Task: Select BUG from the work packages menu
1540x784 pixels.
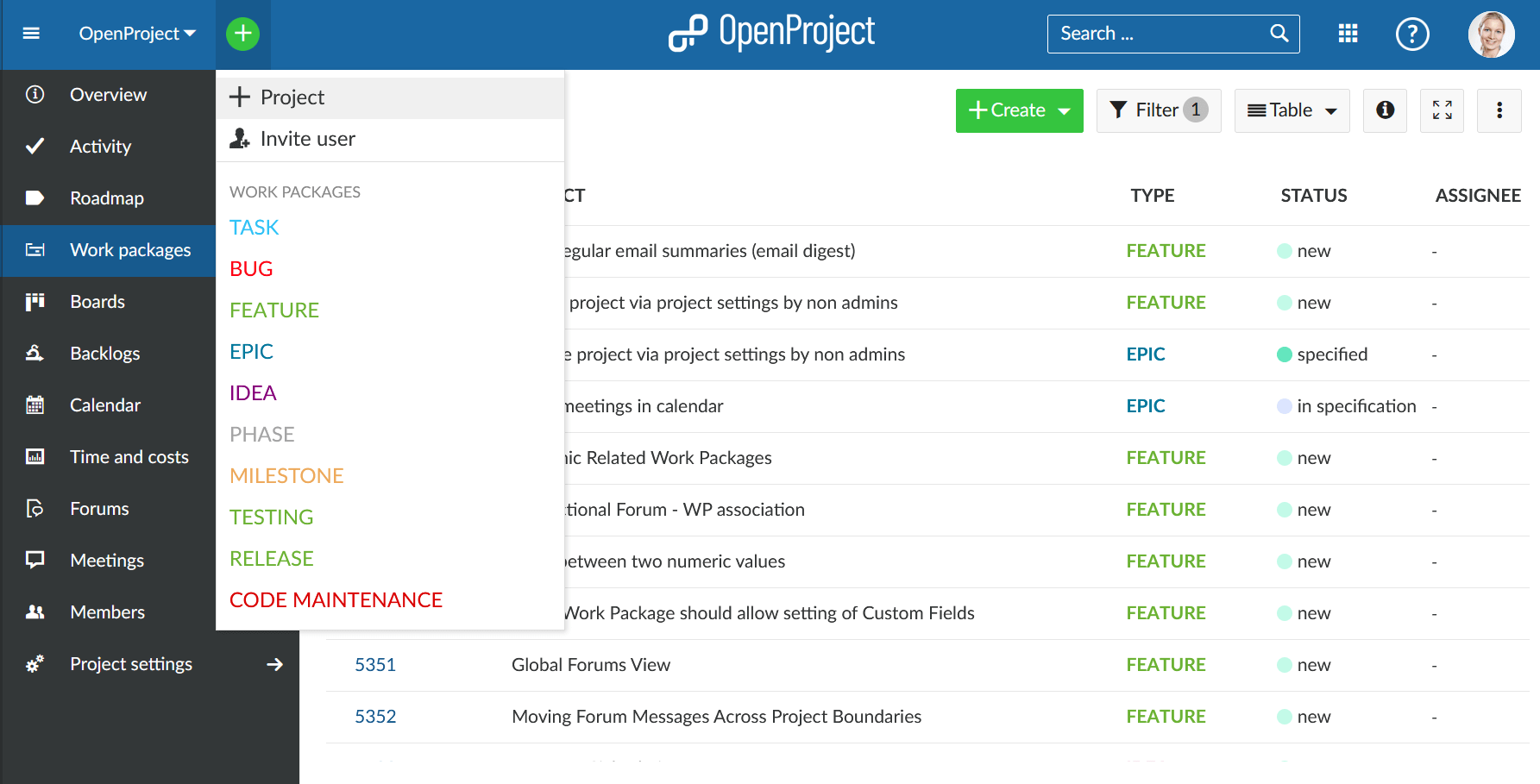Action: (x=251, y=269)
